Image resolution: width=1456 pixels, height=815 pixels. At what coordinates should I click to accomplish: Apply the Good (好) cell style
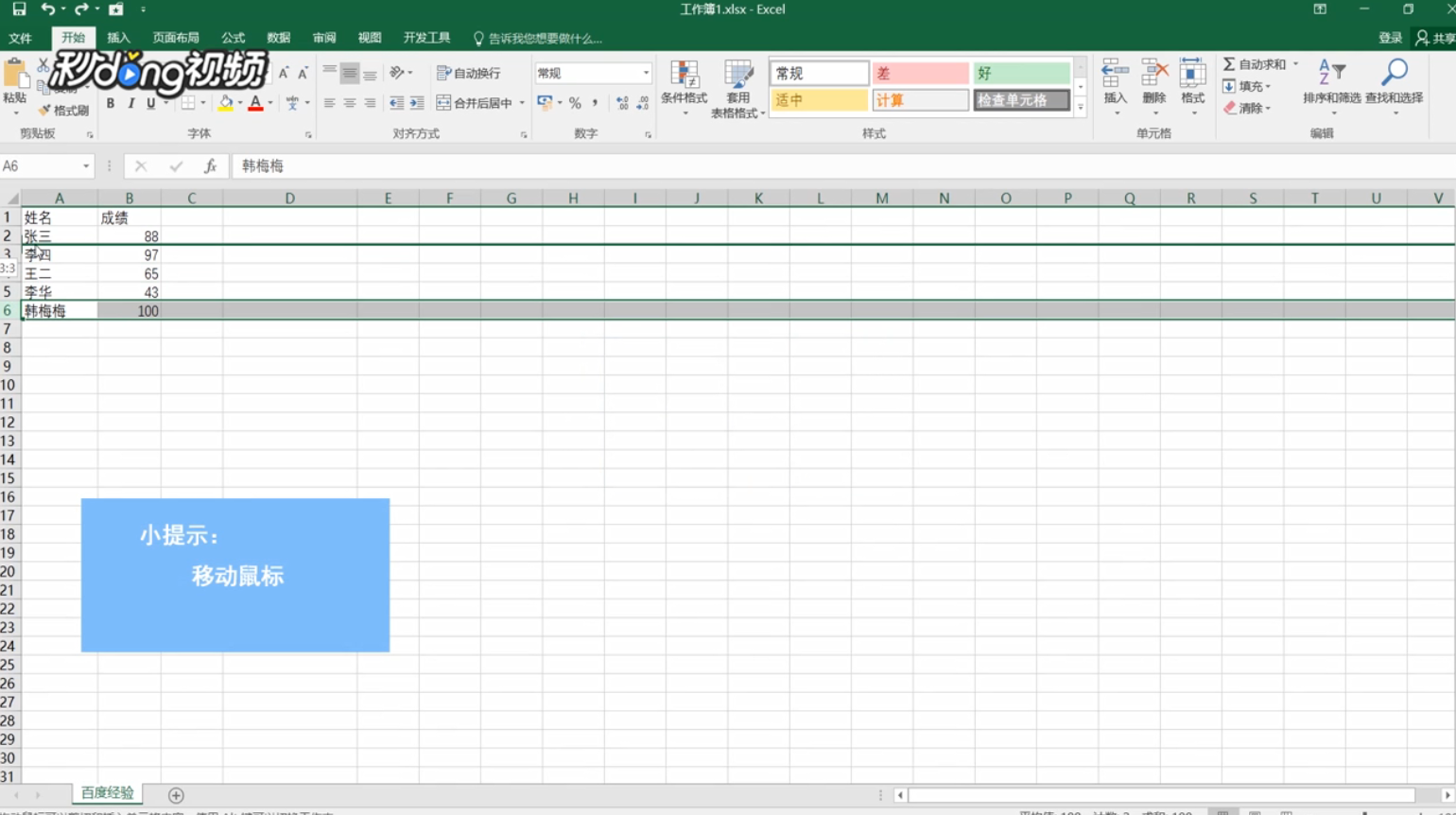tap(1021, 73)
